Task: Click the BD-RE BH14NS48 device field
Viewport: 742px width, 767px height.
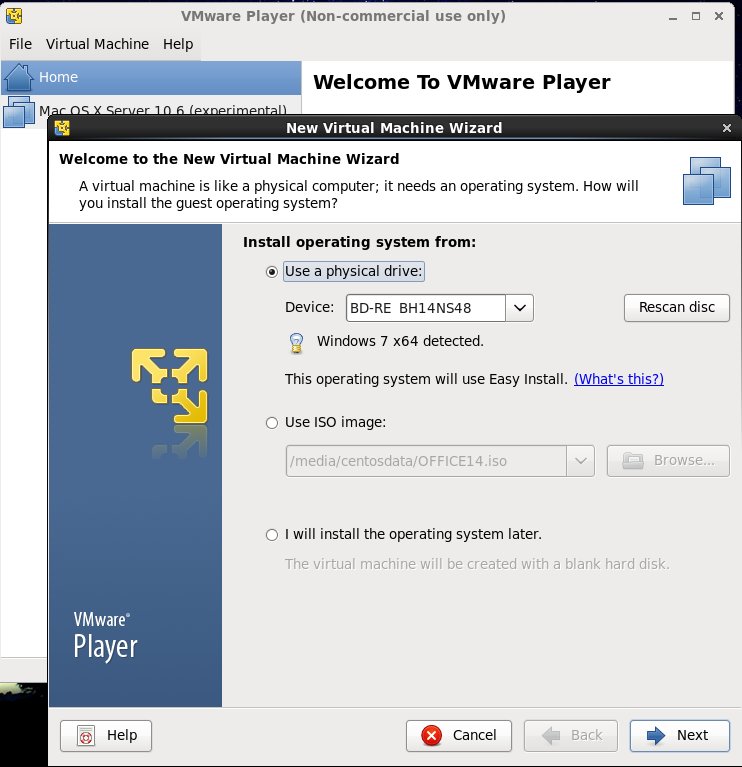Action: 426,308
